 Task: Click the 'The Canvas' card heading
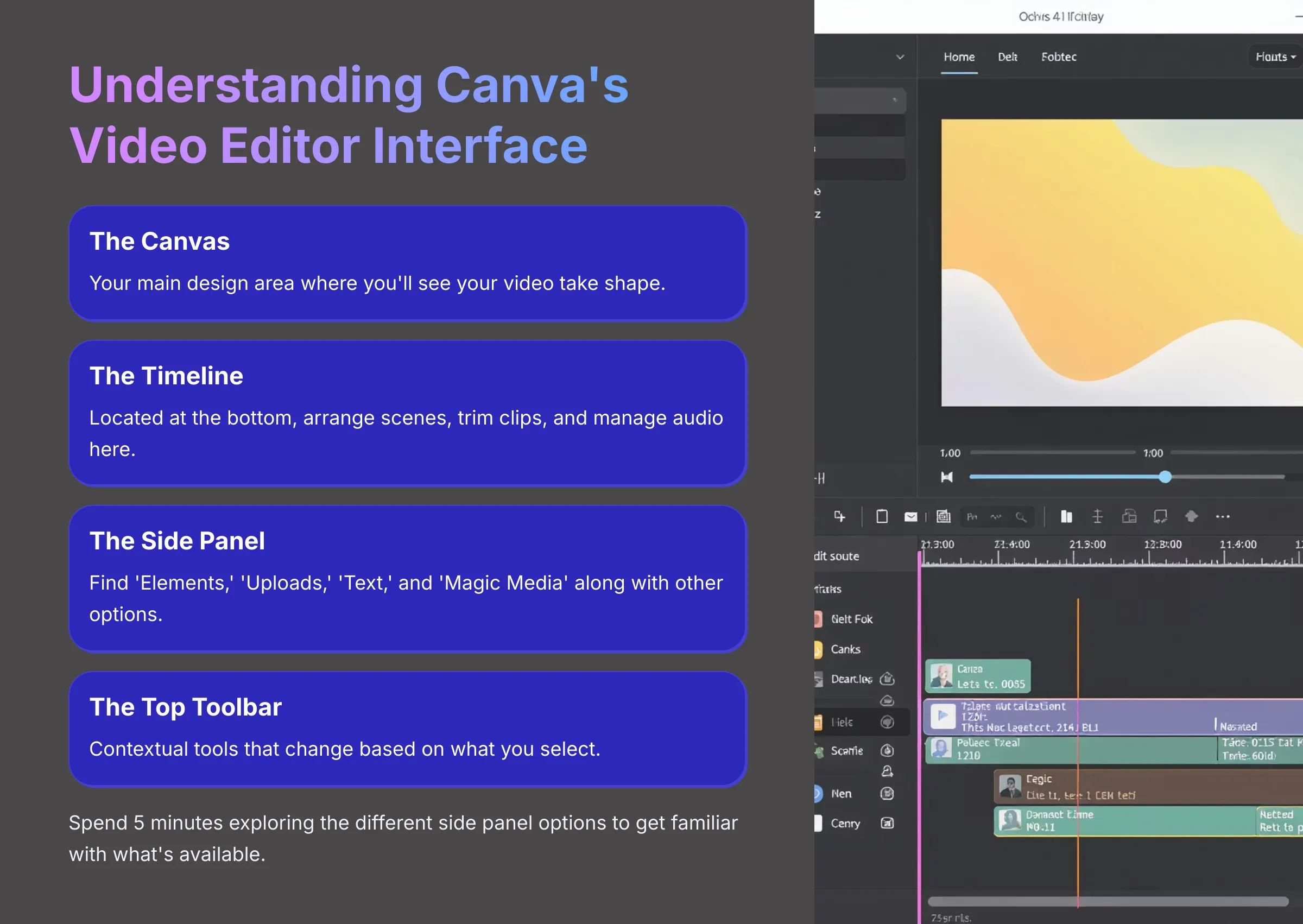pyautogui.click(x=159, y=241)
